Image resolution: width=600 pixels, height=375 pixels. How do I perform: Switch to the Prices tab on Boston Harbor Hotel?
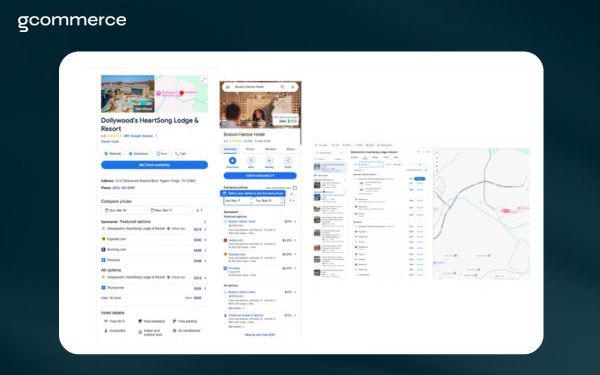pyautogui.click(x=250, y=149)
